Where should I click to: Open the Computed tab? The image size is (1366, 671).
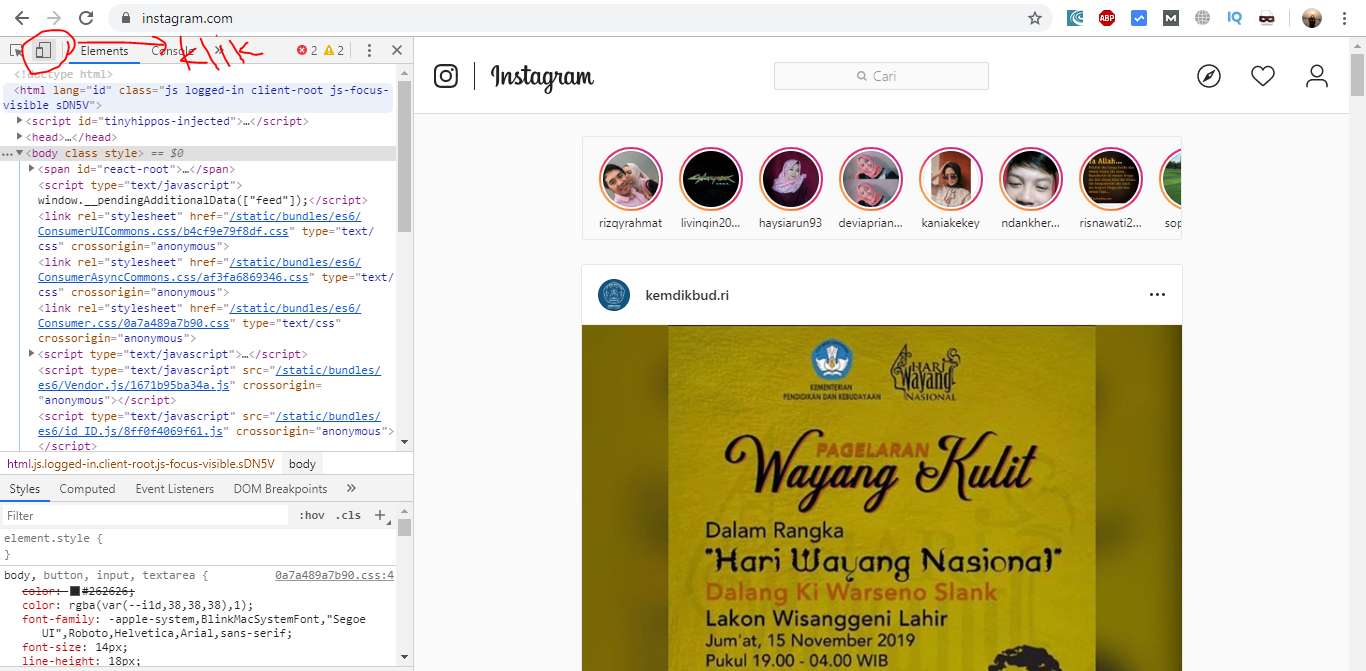pos(87,489)
